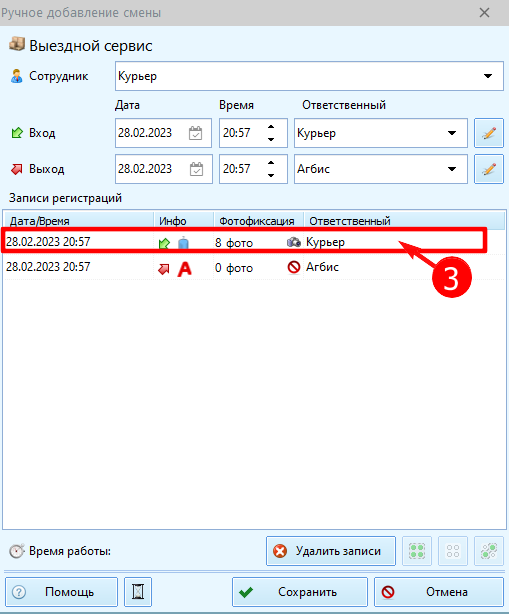Increase the Вход time with up arrow
Viewport: 509px width, 614px height.
(271, 127)
